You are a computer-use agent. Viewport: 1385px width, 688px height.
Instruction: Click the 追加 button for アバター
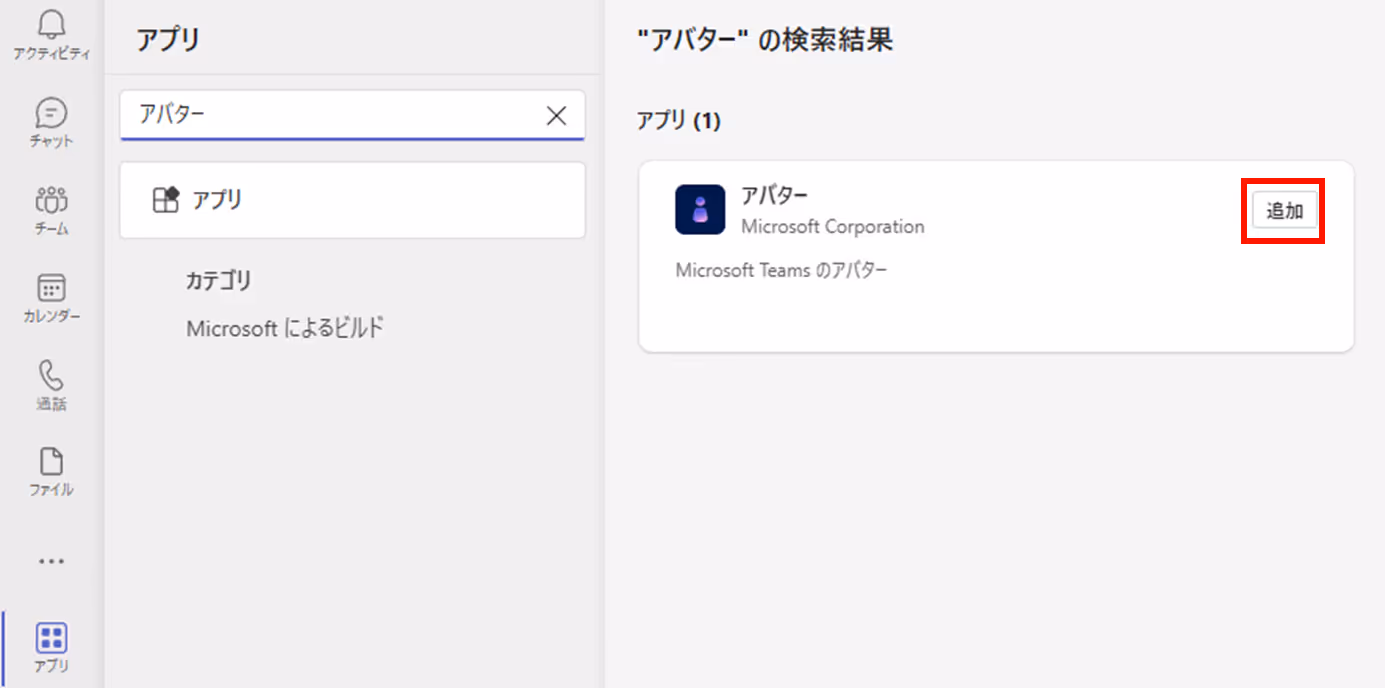tap(1285, 211)
